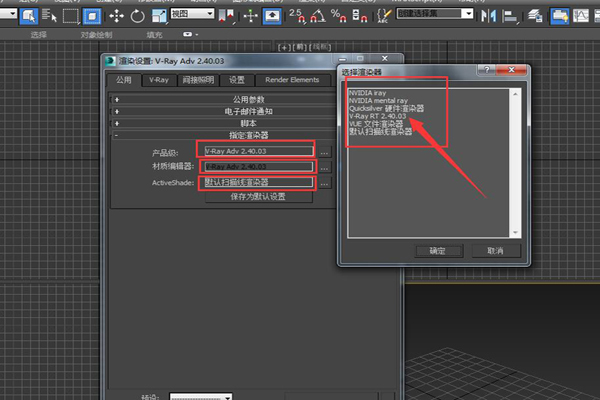Click the 保存为默认设置 button
Viewport: 600px width, 400px height.
258,197
